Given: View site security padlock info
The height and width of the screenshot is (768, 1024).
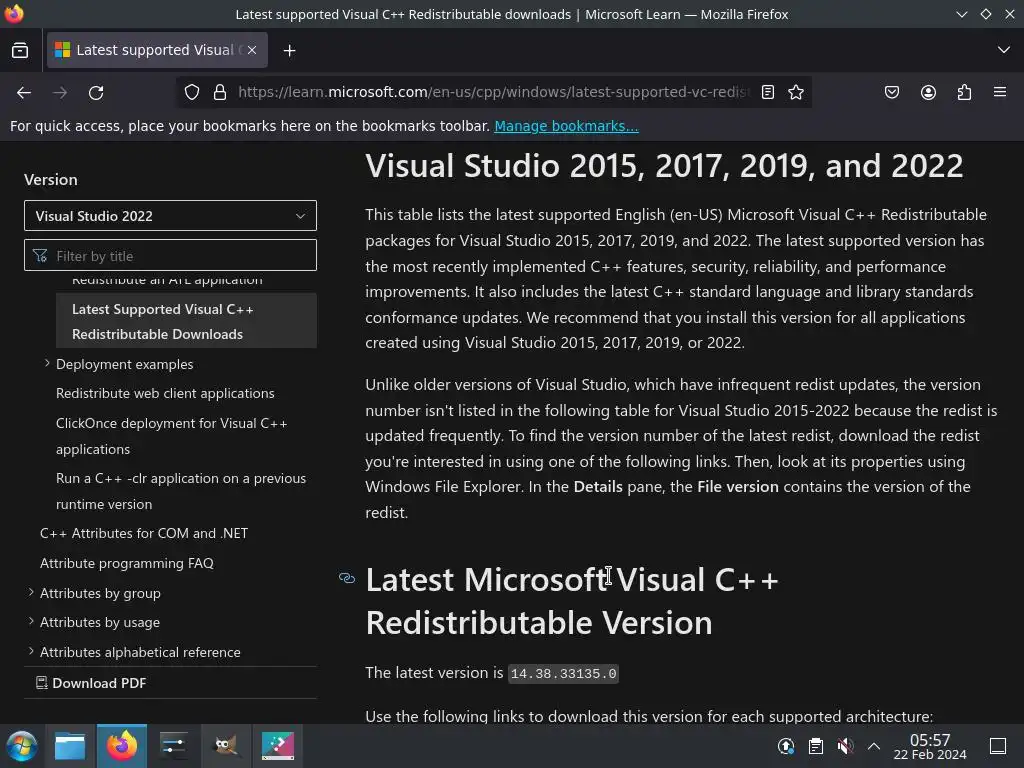Looking at the screenshot, I should (x=220, y=92).
